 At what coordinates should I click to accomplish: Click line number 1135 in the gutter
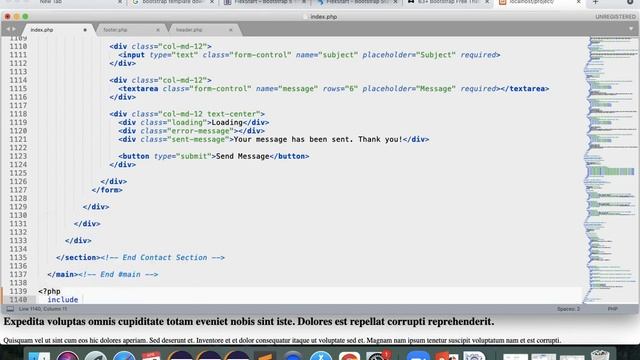click(18, 258)
